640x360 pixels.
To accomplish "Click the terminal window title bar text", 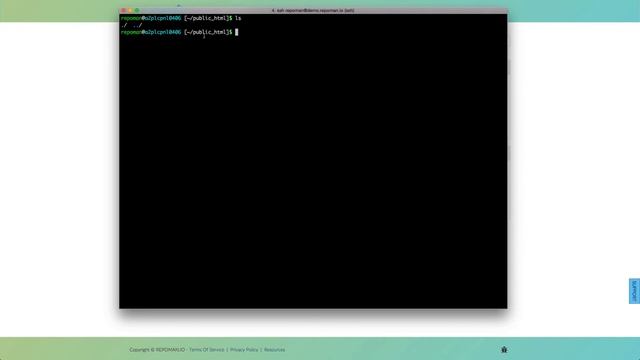I will (x=313, y=11).
